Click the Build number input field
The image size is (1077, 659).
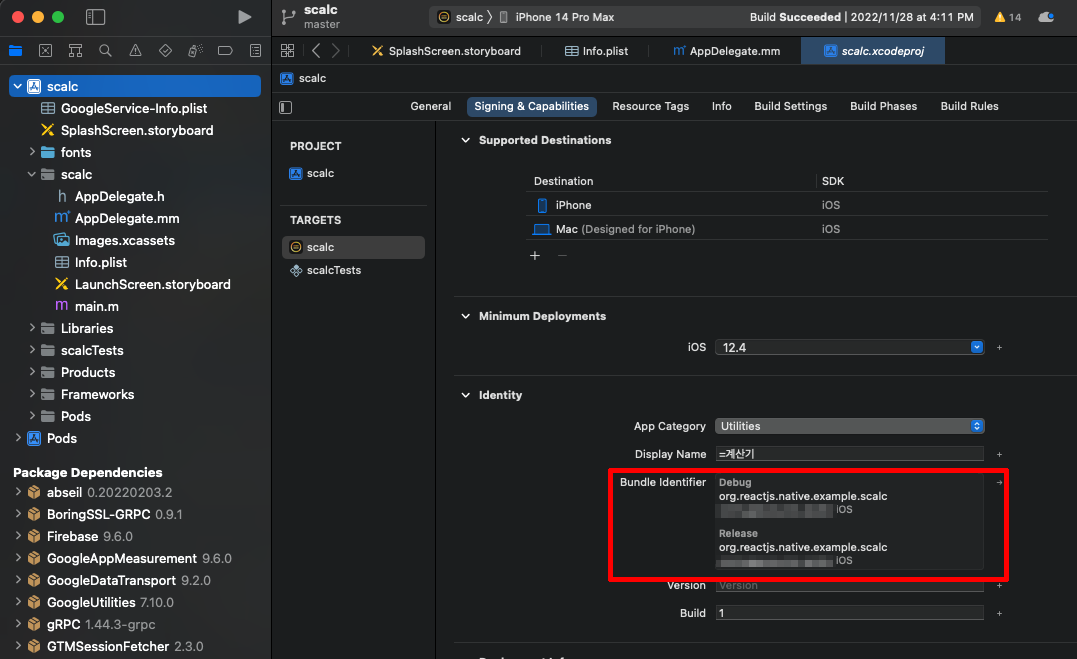pos(850,613)
